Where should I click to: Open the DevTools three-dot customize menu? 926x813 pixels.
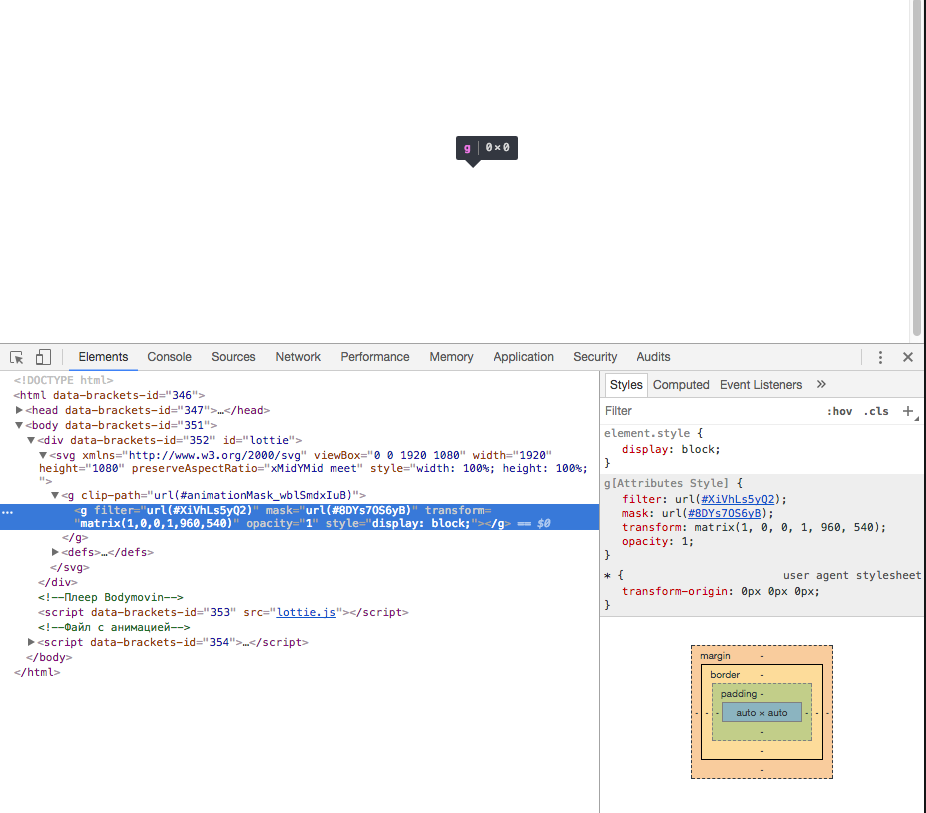[880, 356]
